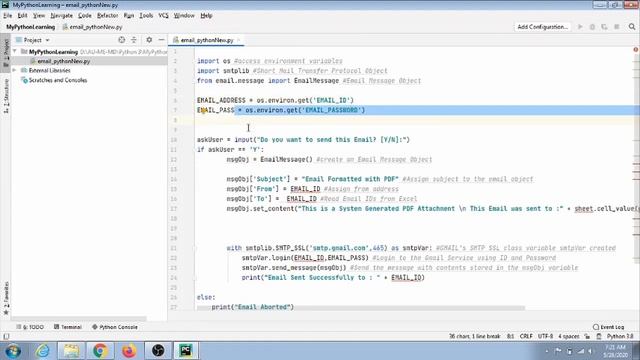Click the Search Everywhere magnifier icon
Screen dimensions: 640x360
coord(632,27)
